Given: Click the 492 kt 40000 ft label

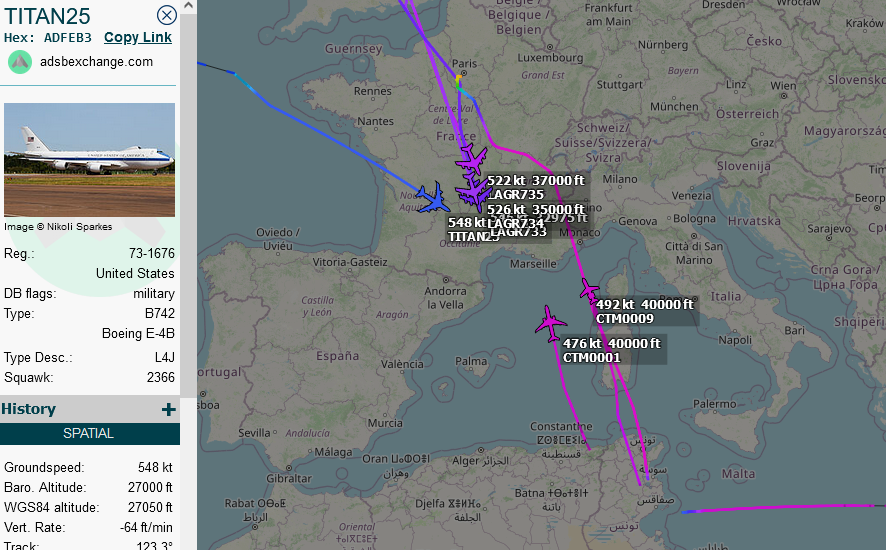Looking at the screenshot, I should click(x=645, y=305).
